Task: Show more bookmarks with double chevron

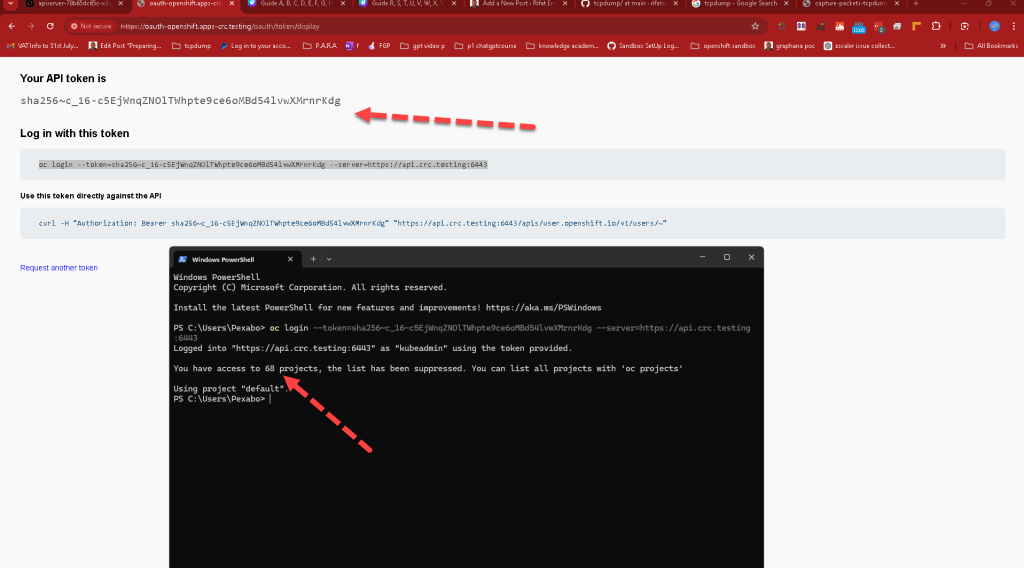Action: [943, 46]
